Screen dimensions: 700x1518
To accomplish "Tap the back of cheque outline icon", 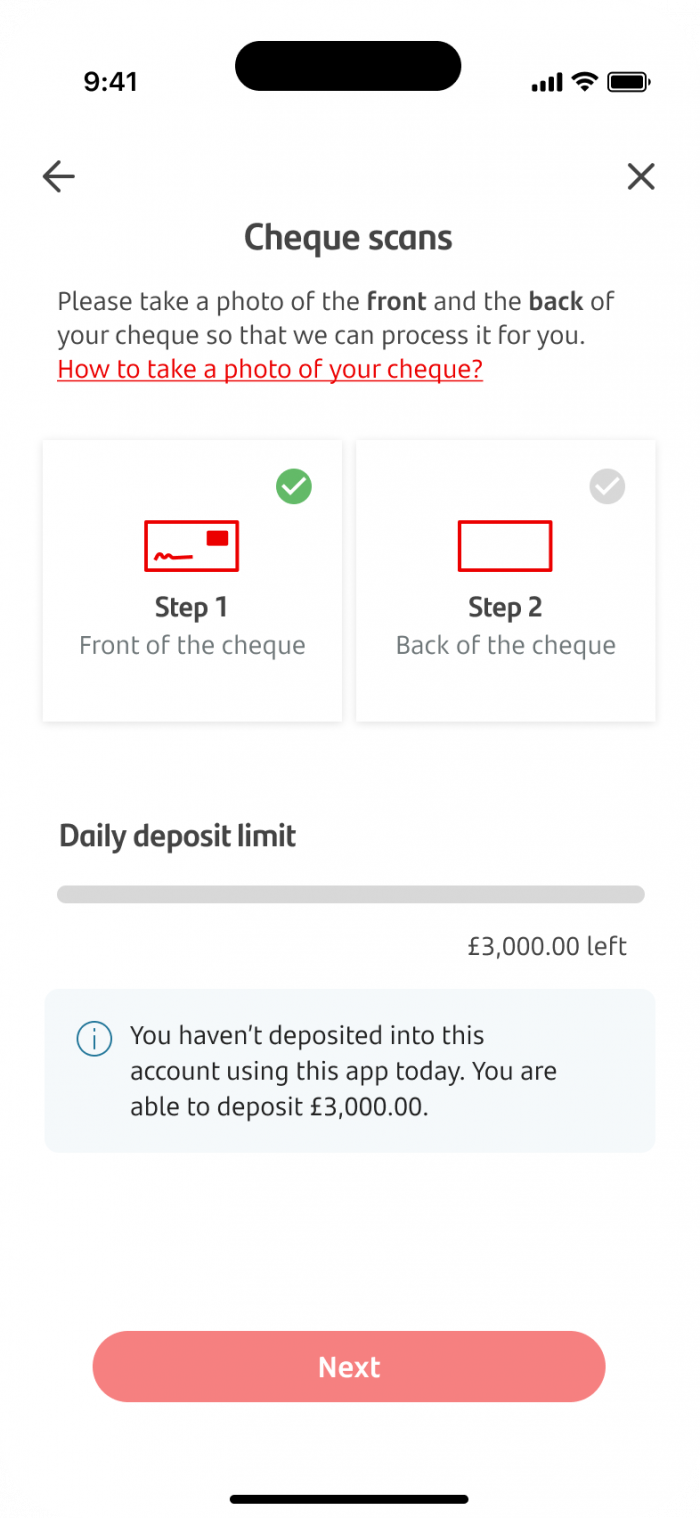I will click(505, 546).
